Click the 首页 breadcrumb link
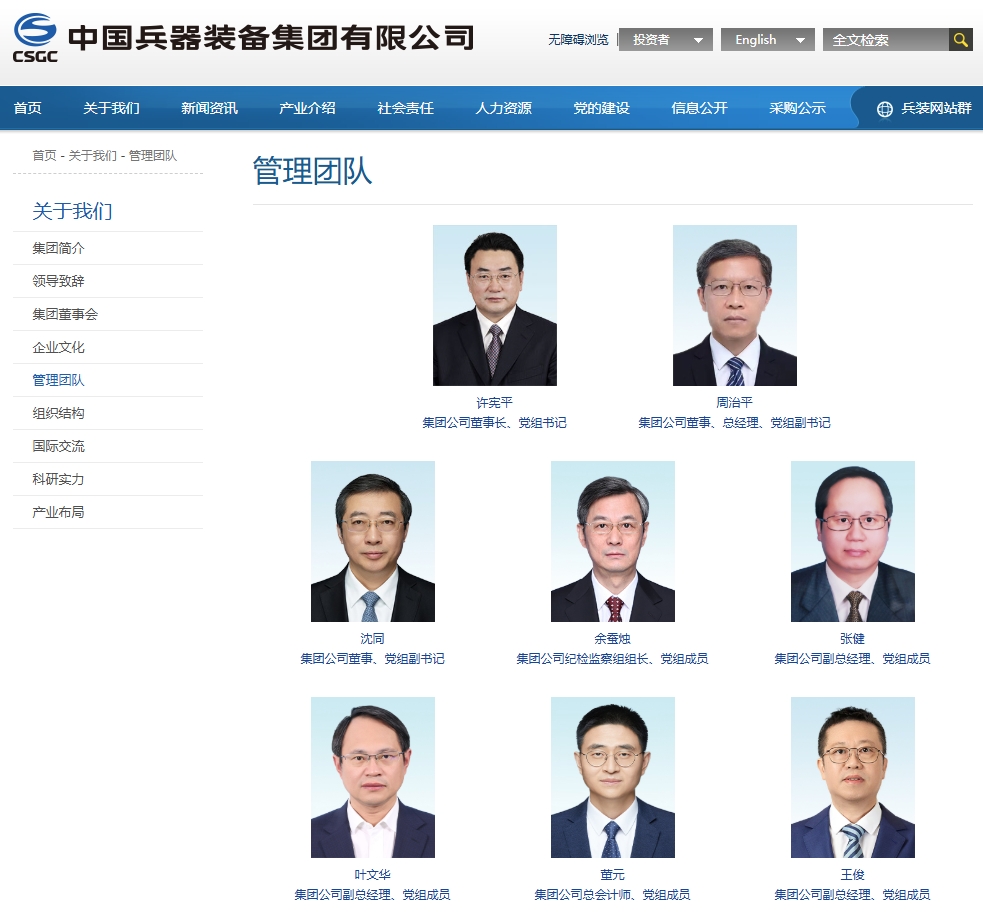The height and width of the screenshot is (924, 983). [x=44, y=156]
